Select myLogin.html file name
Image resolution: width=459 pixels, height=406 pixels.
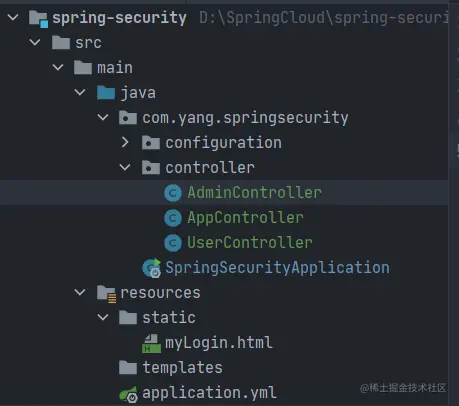click(x=219, y=343)
